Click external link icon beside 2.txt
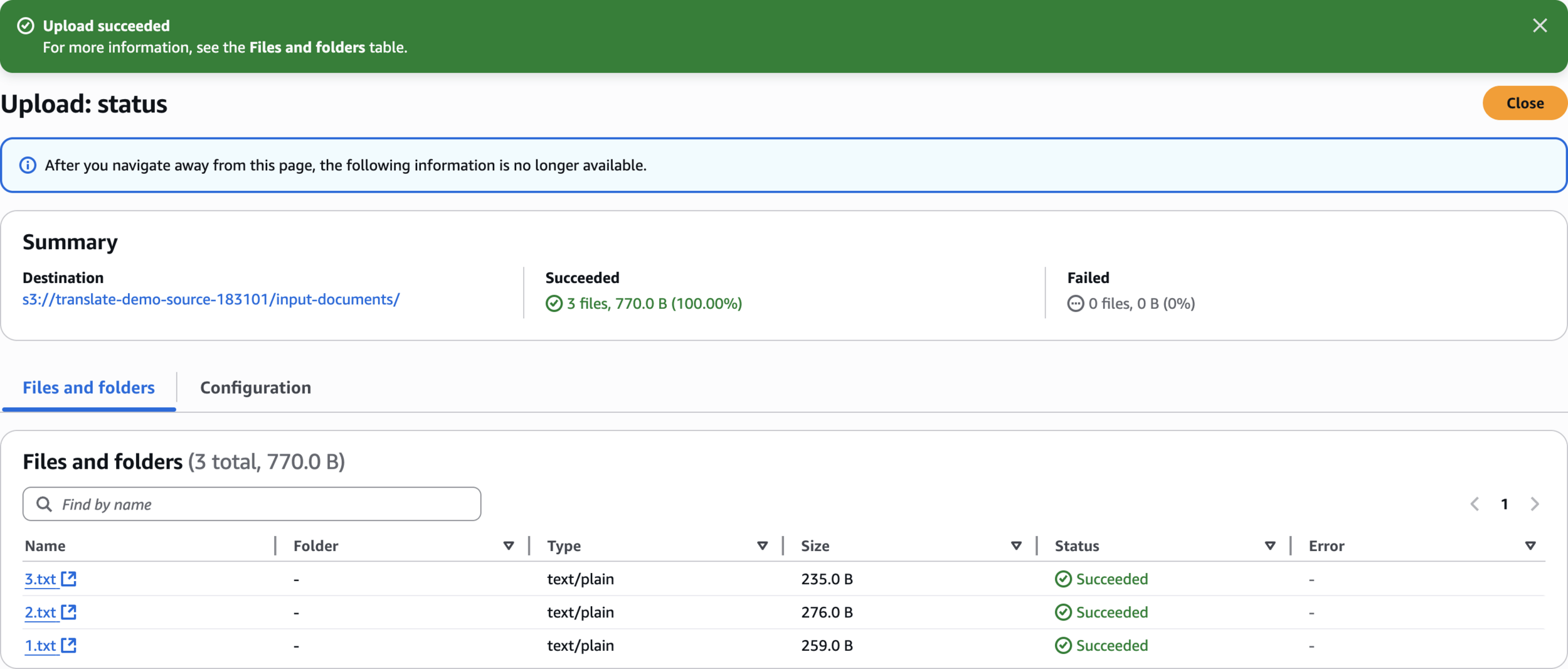The image size is (1568, 669). pos(69,612)
